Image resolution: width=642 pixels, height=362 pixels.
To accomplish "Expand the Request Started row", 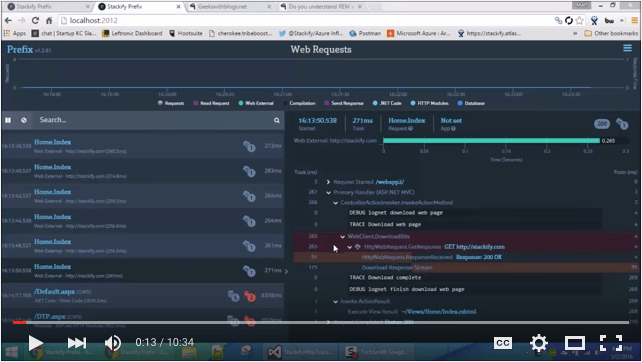I will 328,182.
